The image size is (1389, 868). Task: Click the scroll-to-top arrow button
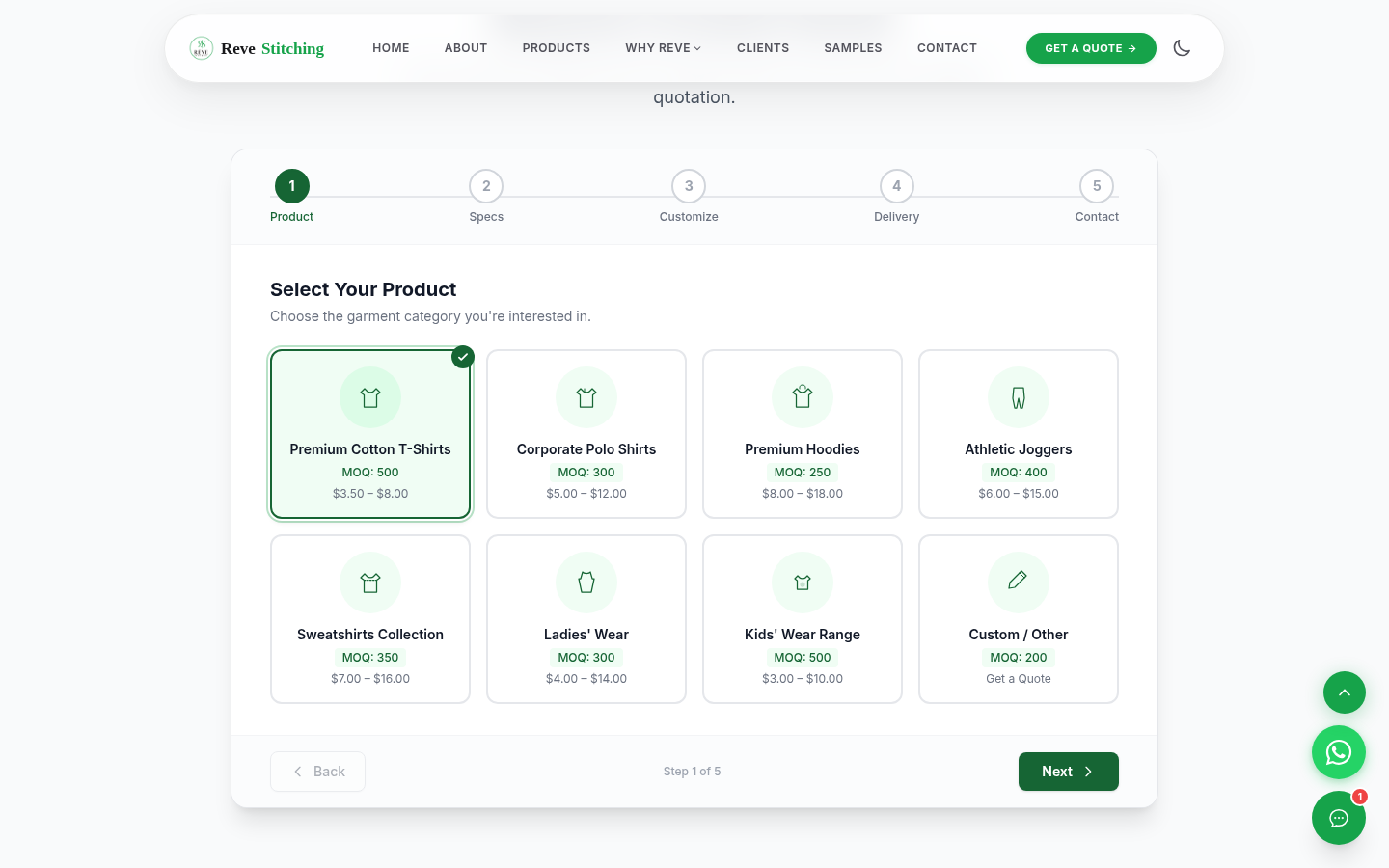click(1345, 692)
